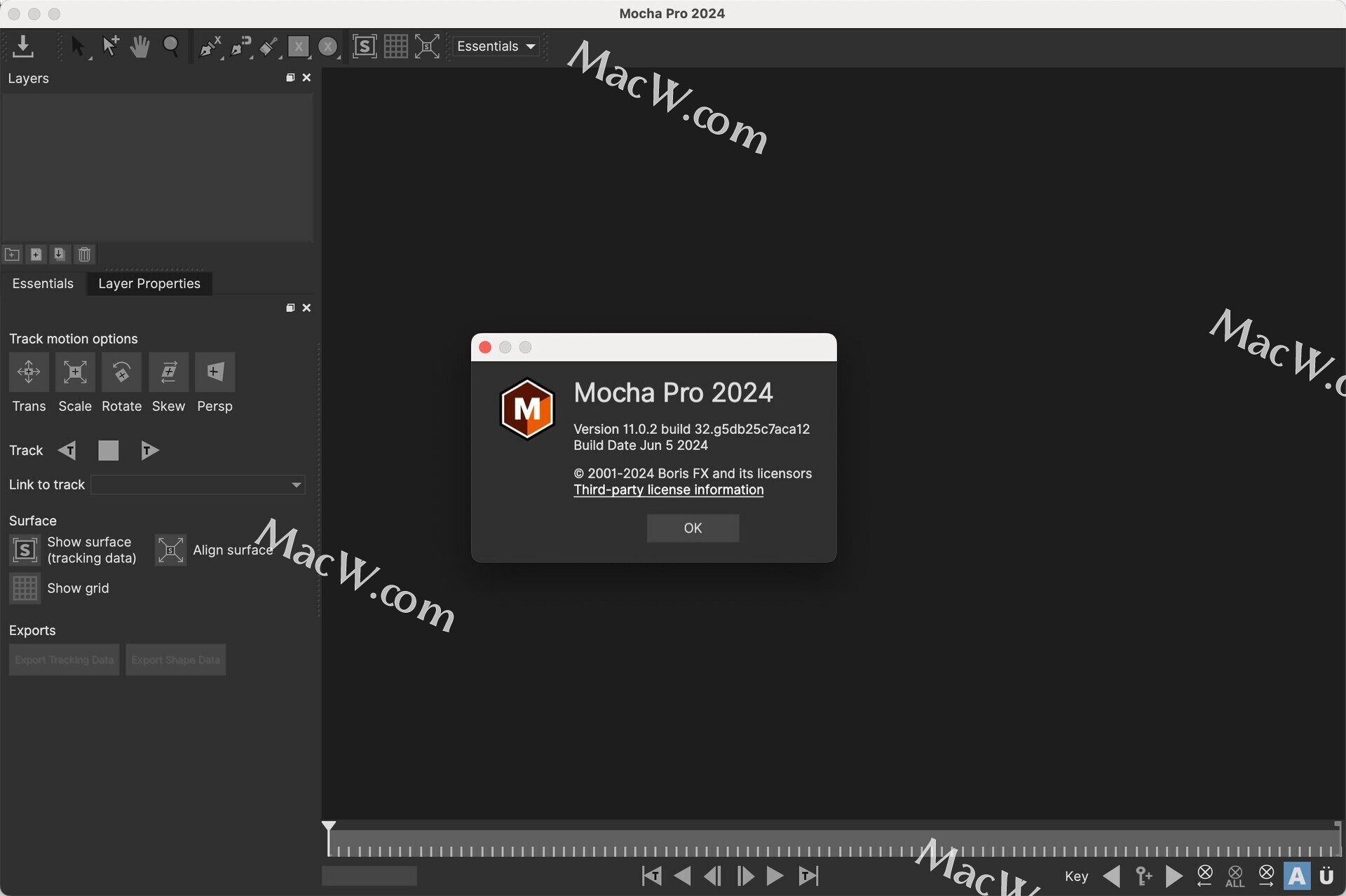This screenshot has height=896, width=1346.
Task: Click OK in the About dialog
Action: 693,528
